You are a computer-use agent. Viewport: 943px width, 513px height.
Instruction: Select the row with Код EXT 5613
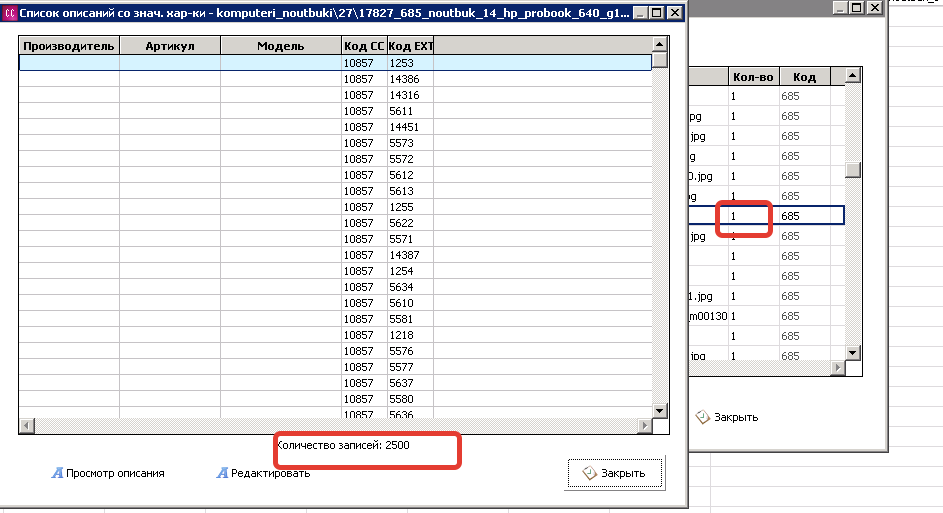336,191
